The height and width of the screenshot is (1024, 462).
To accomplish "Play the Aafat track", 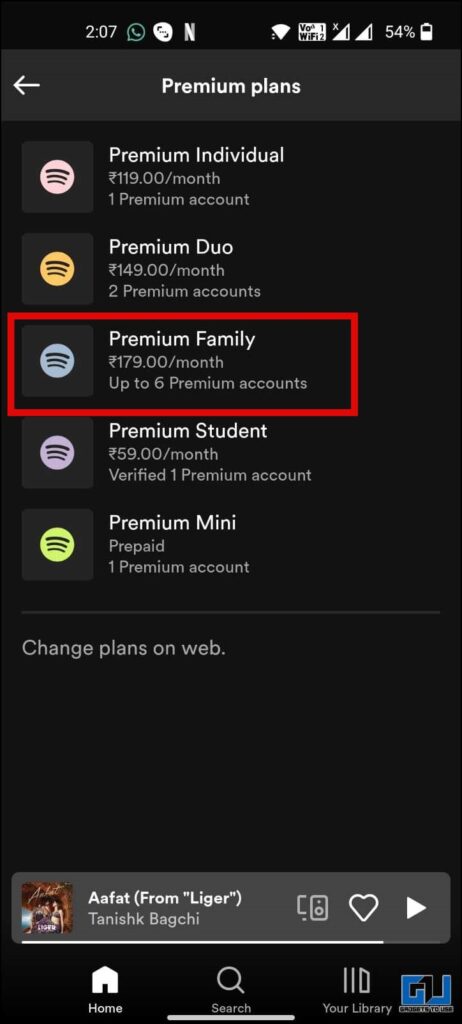I will tap(416, 908).
